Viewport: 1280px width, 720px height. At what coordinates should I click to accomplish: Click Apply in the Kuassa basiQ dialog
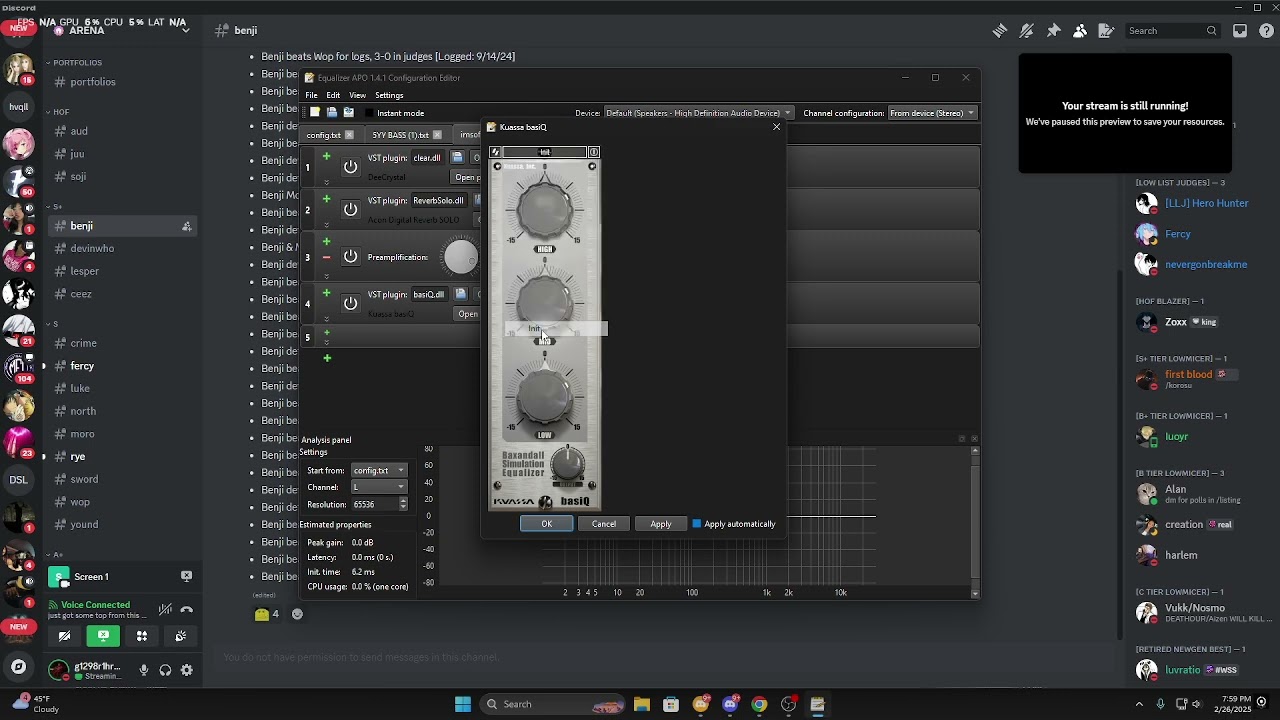click(661, 524)
